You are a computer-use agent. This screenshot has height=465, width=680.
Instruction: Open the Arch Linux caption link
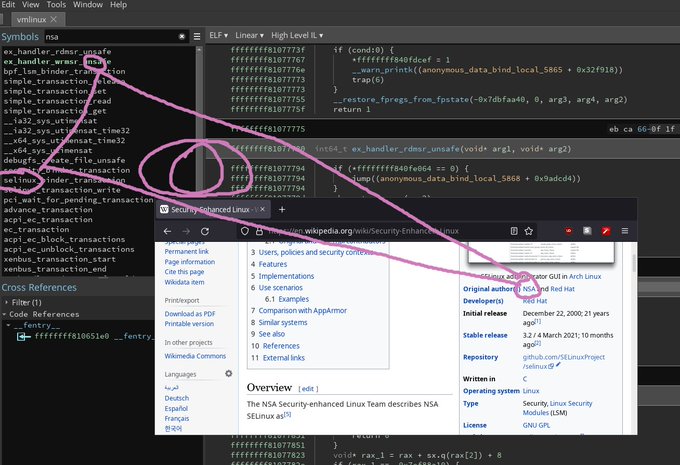[x=585, y=276]
